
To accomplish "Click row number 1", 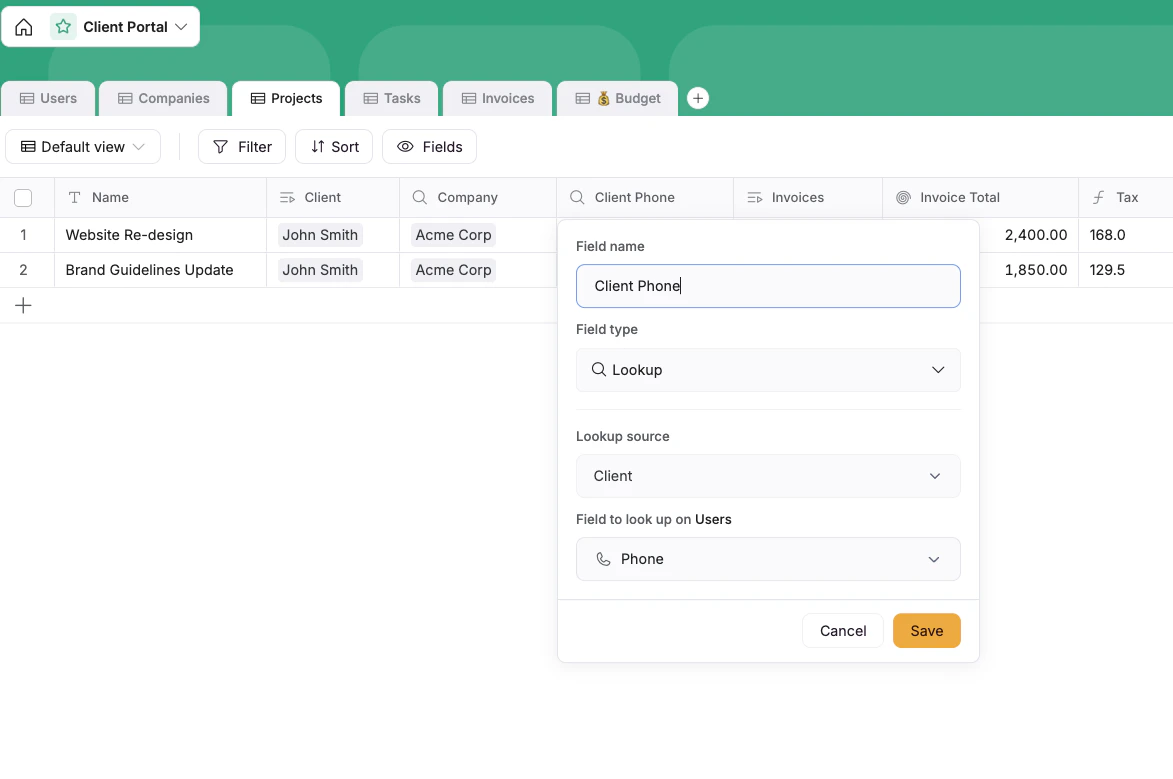I will 23,235.
